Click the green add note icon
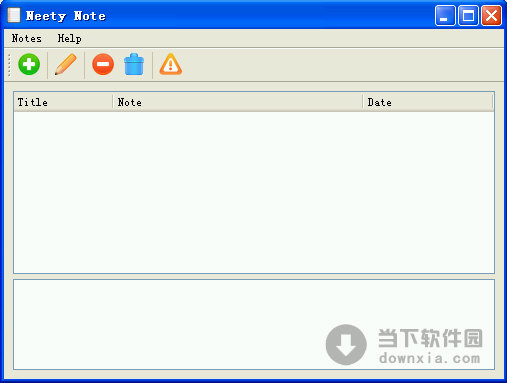The height and width of the screenshot is (383, 507). coord(29,64)
